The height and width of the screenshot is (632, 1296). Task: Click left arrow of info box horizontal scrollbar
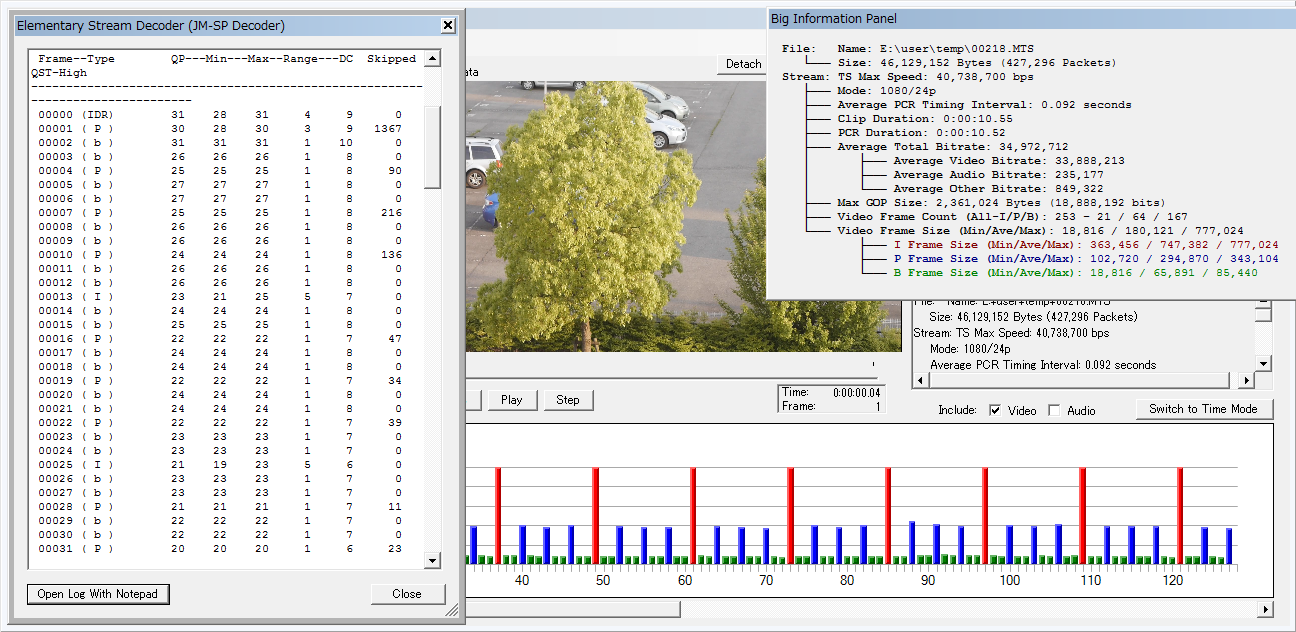[919, 381]
